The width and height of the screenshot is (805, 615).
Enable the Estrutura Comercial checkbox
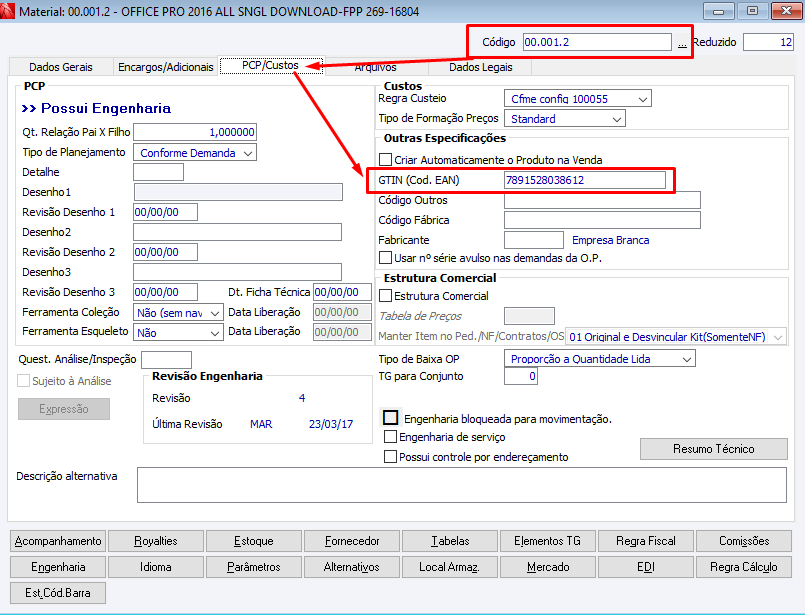click(x=386, y=296)
